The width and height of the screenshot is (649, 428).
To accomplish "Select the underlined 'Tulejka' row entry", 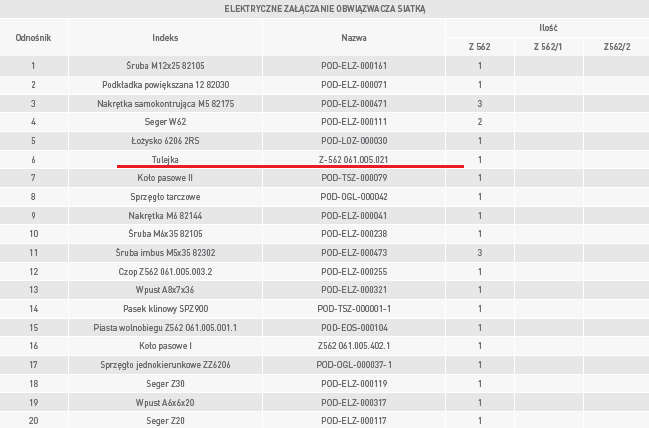I will point(165,159).
